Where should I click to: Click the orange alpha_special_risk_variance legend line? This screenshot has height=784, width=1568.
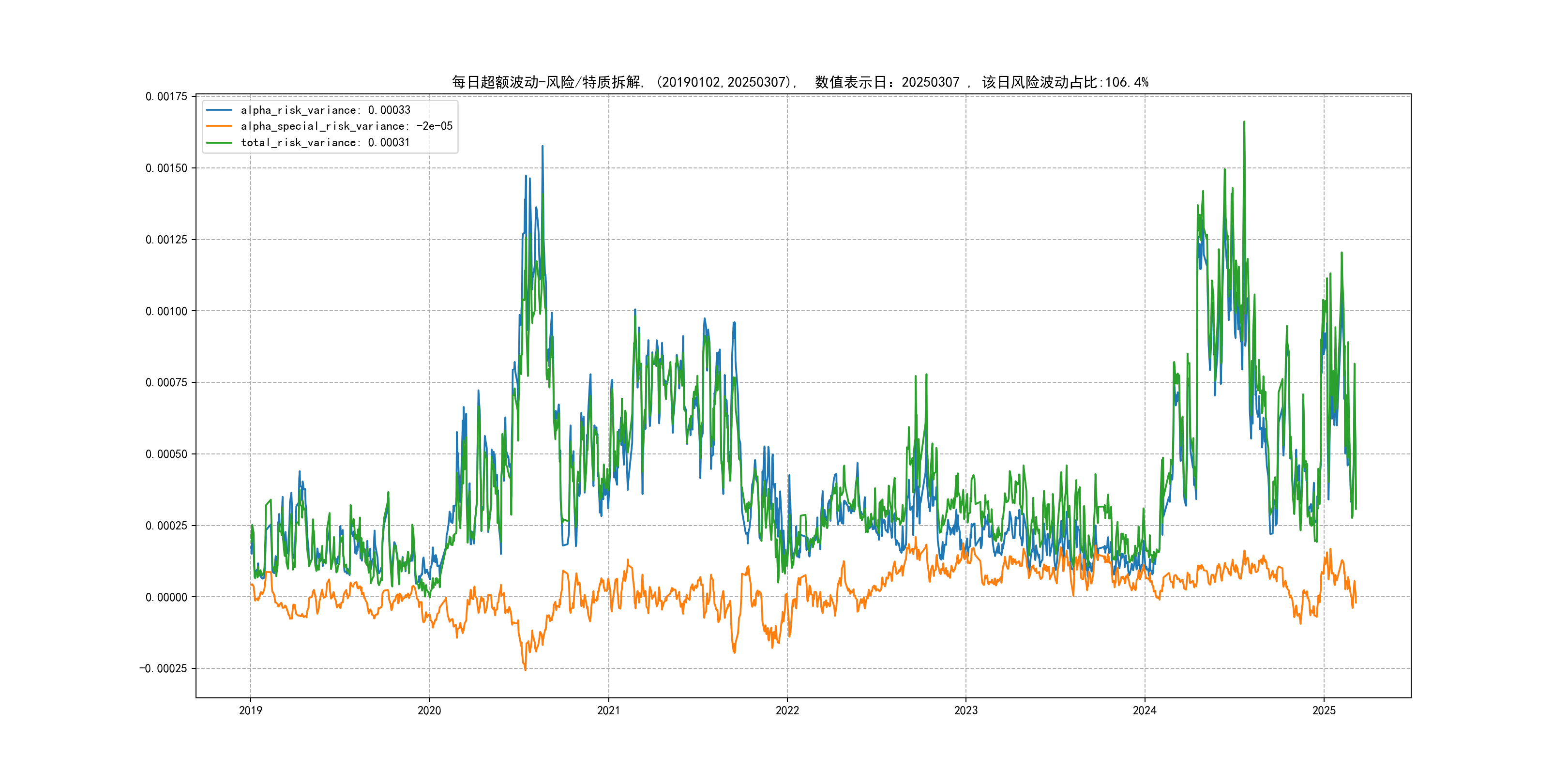click(x=219, y=126)
